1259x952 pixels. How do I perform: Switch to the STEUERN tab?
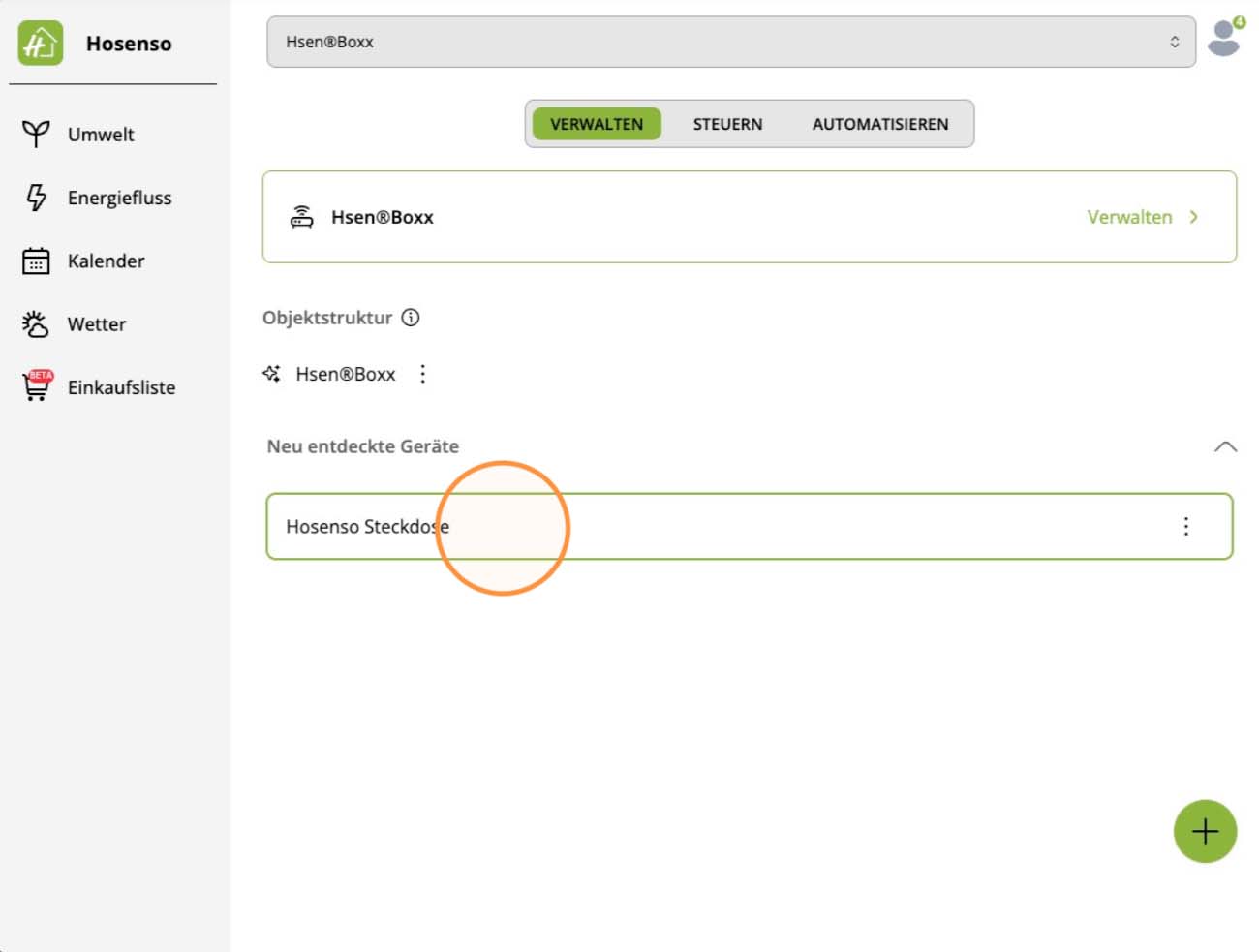click(727, 124)
